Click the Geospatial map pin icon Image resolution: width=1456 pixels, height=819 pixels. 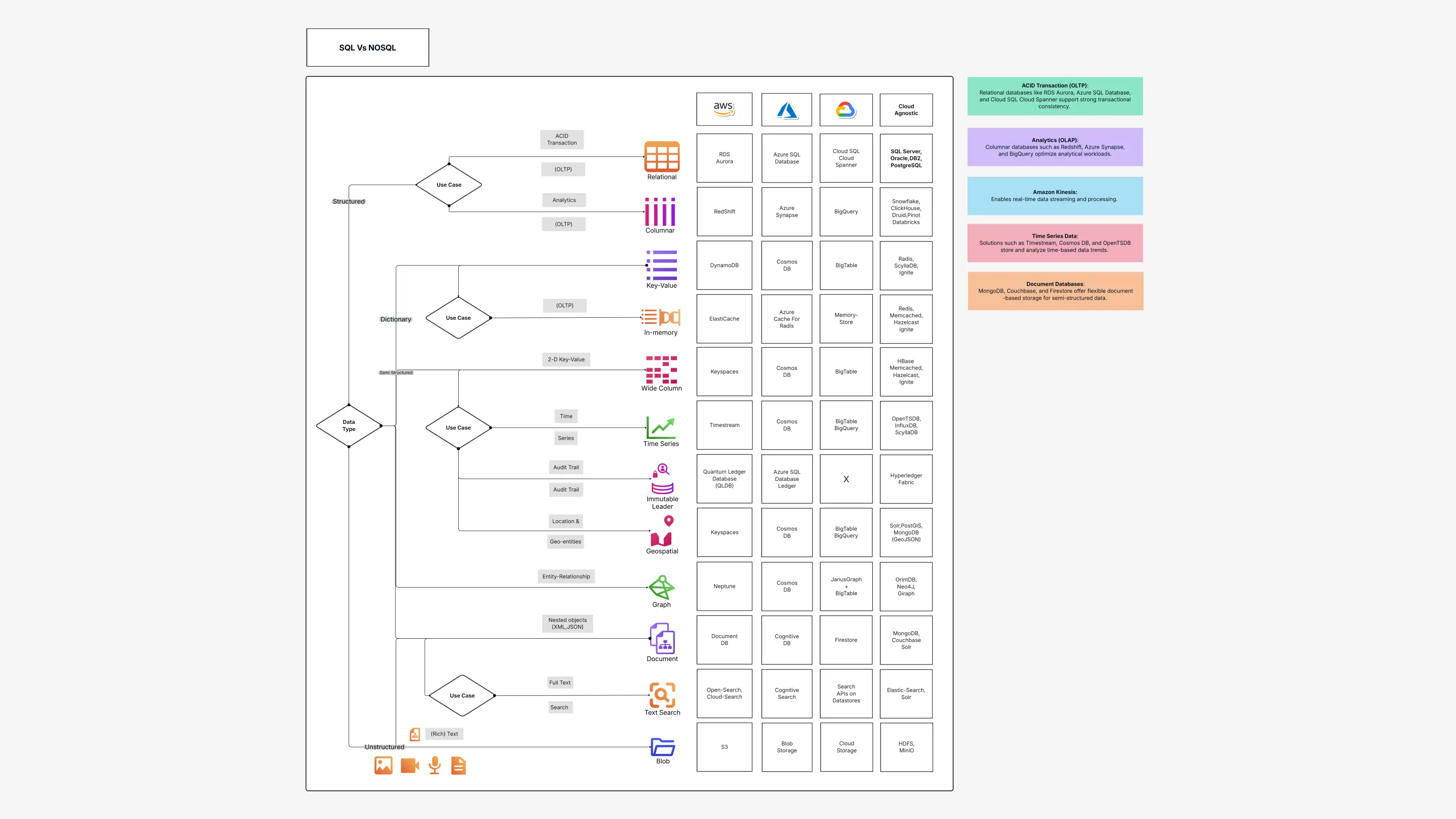(662, 530)
